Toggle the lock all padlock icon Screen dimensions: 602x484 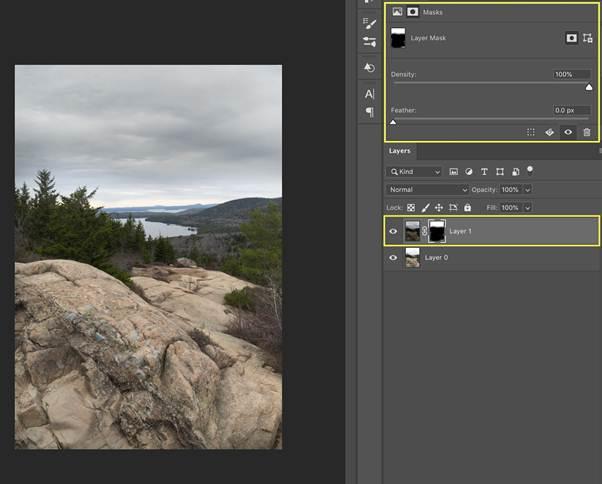468,207
